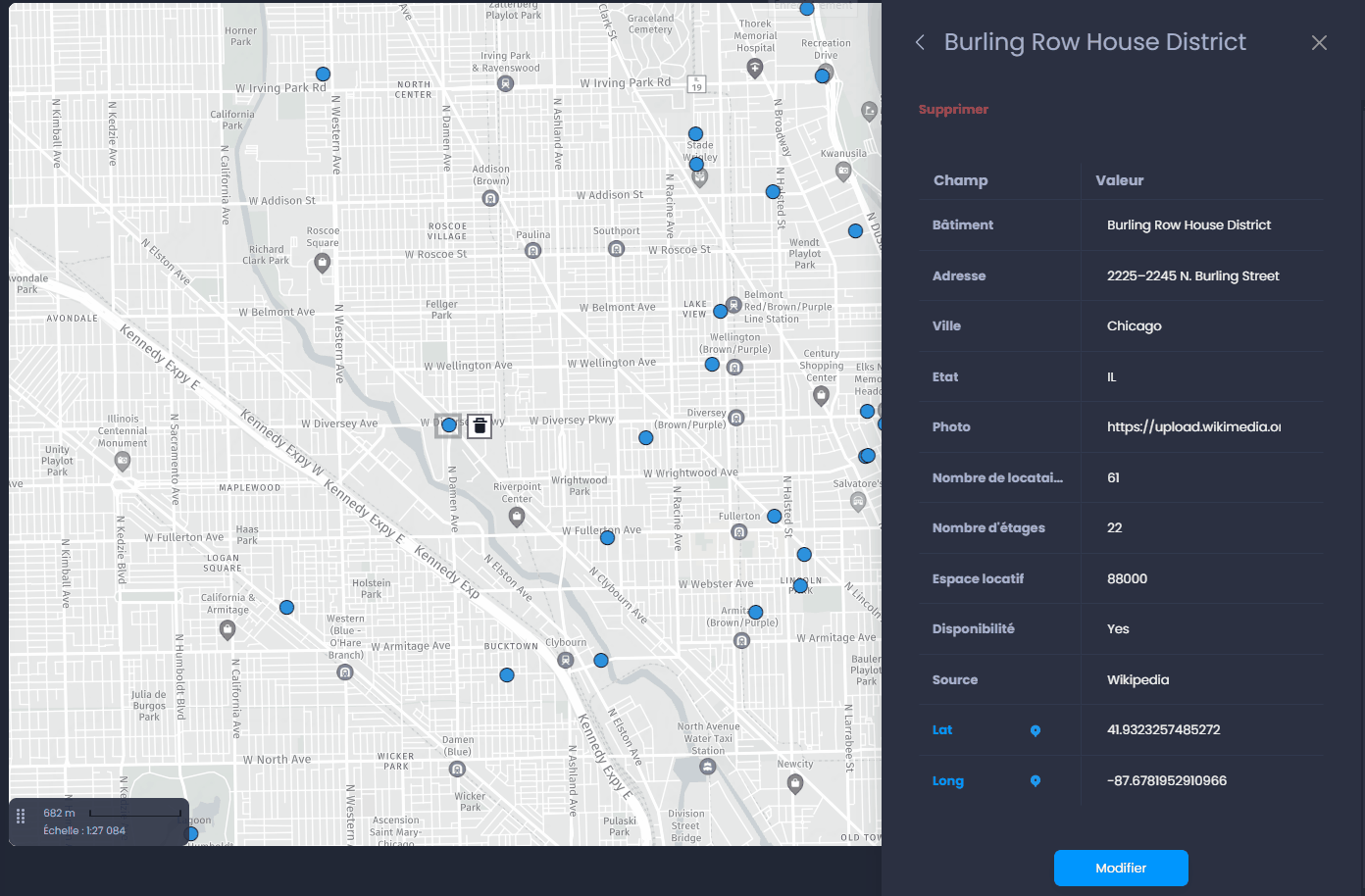Click the trash icon beside the selected map point
This screenshot has width=1365, height=896.
tap(480, 425)
